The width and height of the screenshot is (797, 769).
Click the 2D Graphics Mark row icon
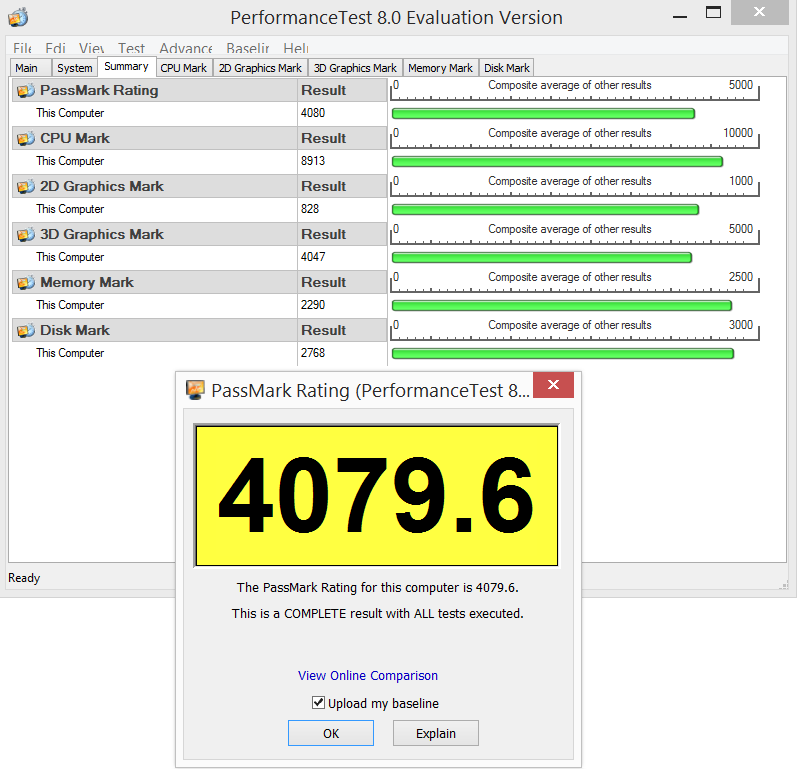coord(25,187)
